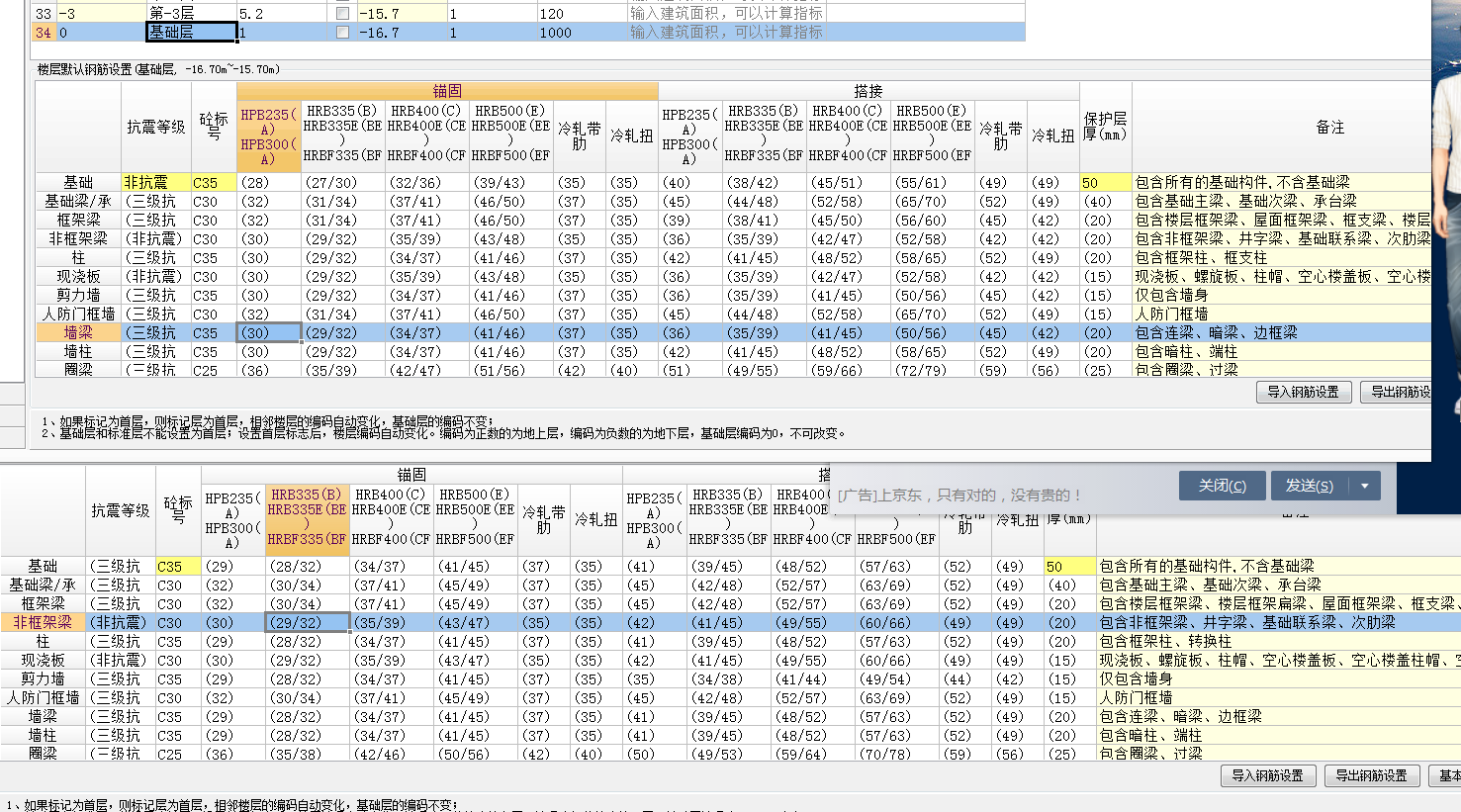Image resolution: width=1461 pixels, height=812 pixels.
Task: Select the (49/54) cell in lower 剪力墙 row
Action: click(897, 679)
